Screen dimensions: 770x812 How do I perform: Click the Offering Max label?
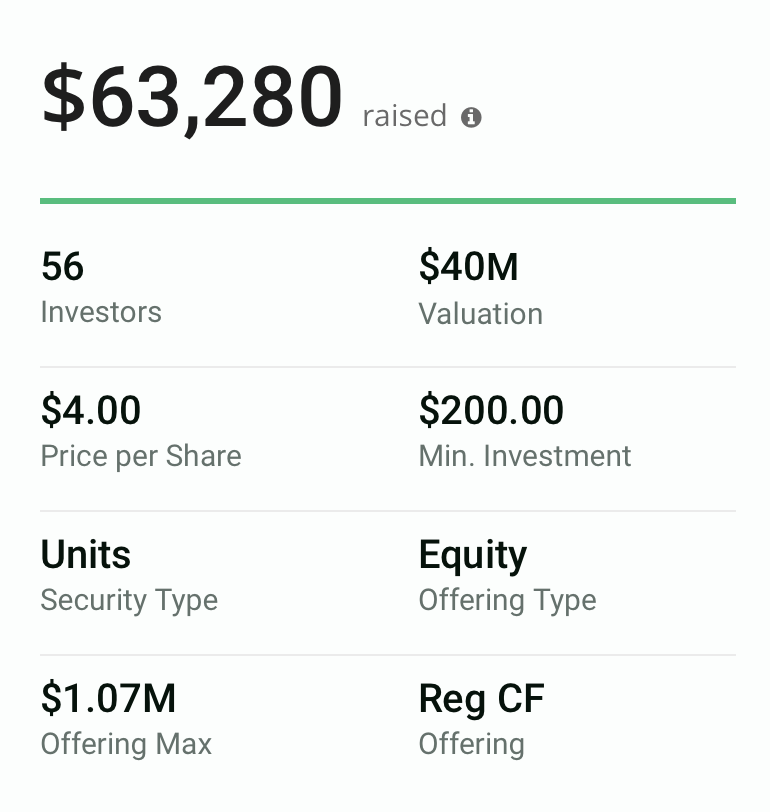click(x=126, y=744)
